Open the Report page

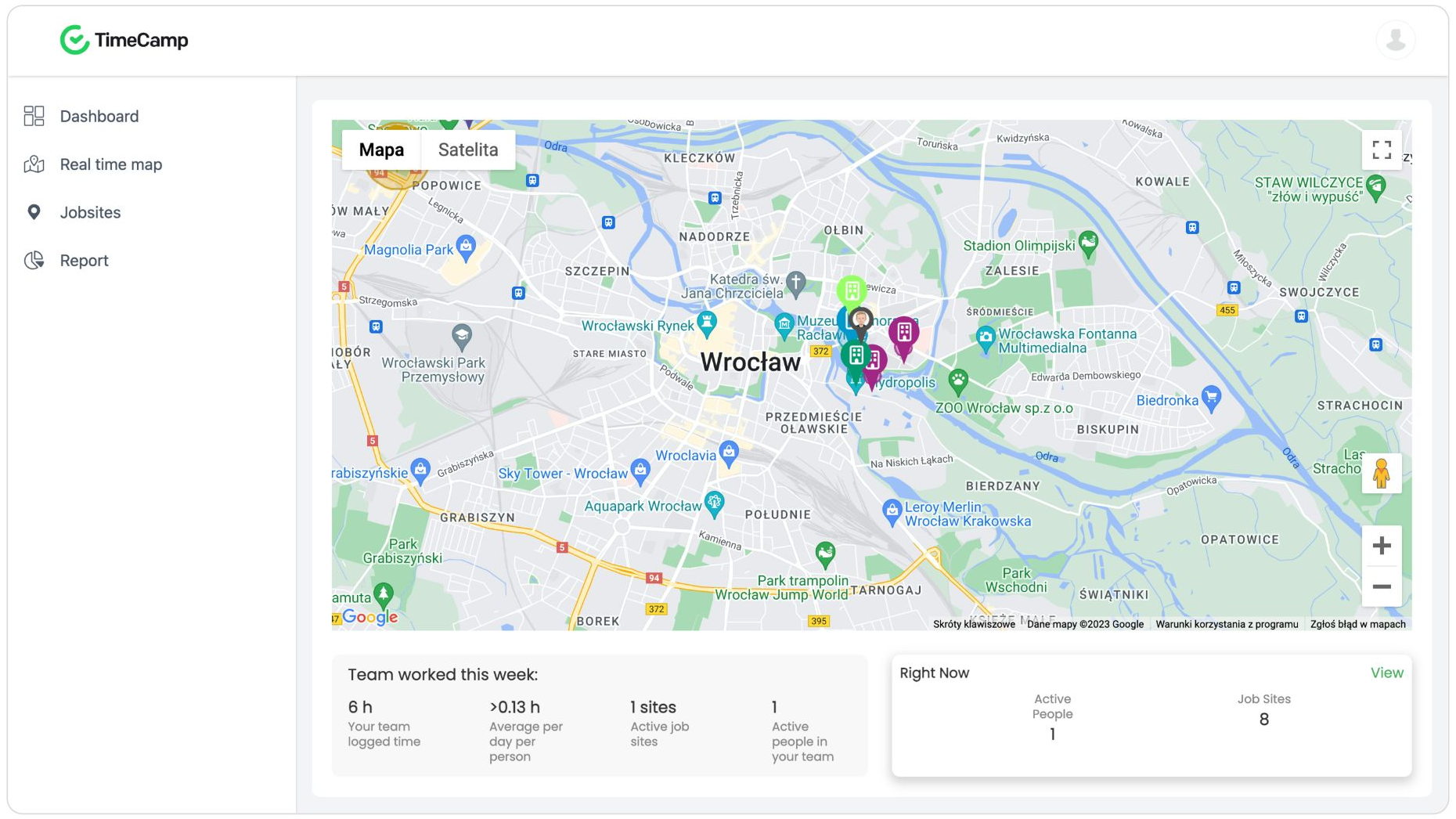[84, 261]
